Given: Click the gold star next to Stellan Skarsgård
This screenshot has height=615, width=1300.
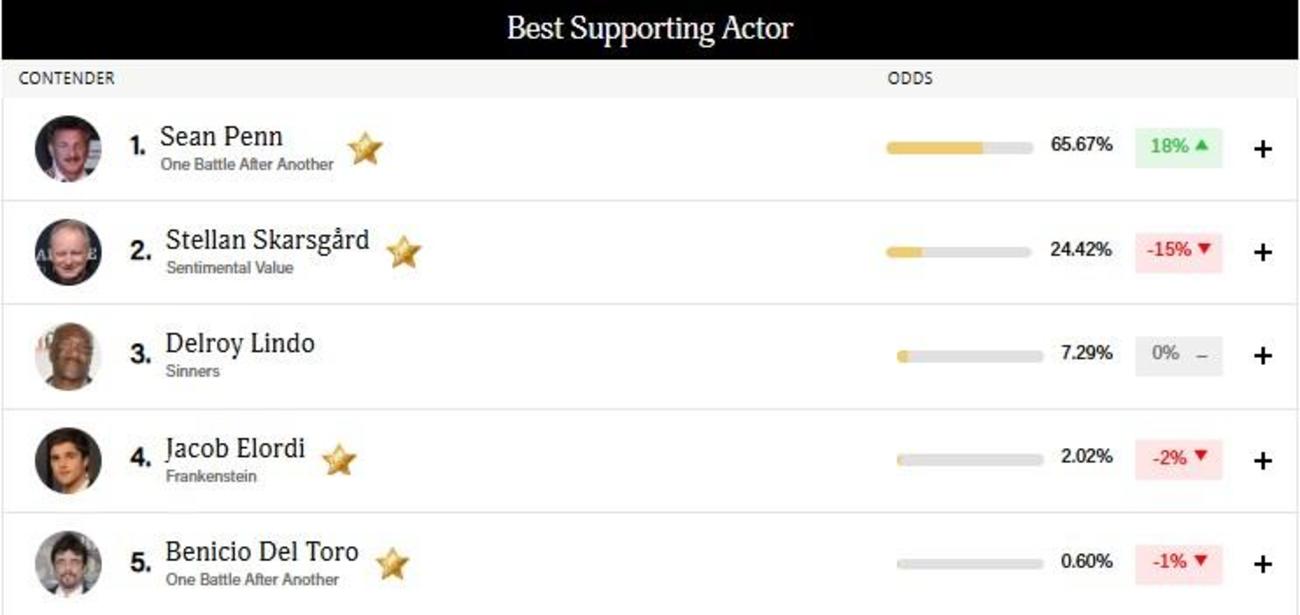Looking at the screenshot, I should (403, 252).
